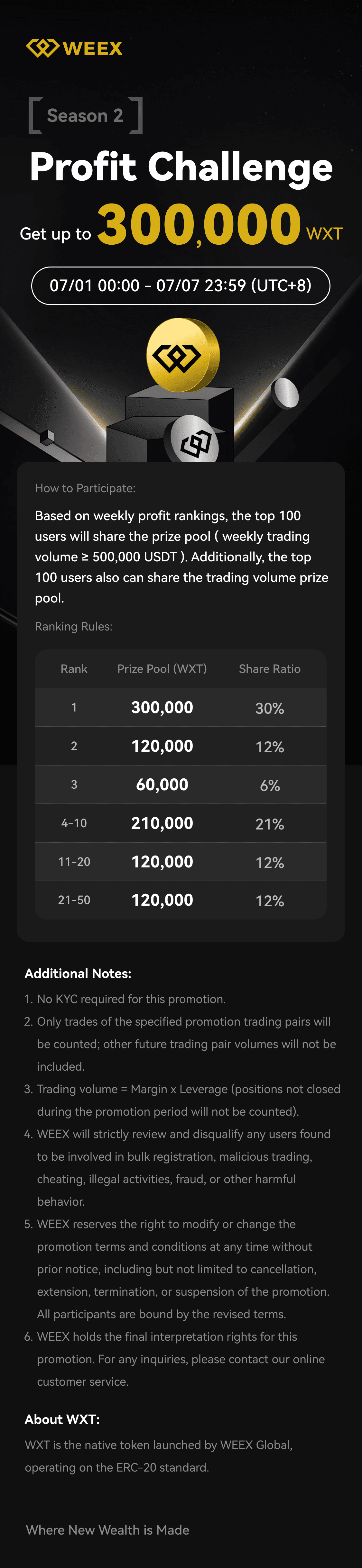
Task: Click the rank 1 row prize 300,000
Action: click(x=162, y=707)
